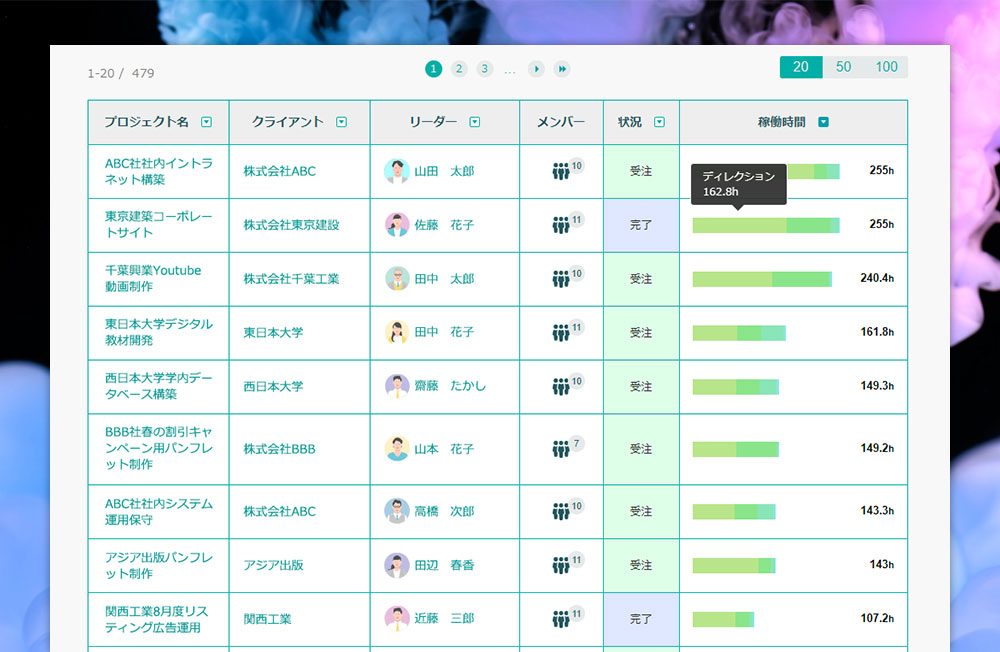The width and height of the screenshot is (1000, 652).
Task: Open members icon for 山本 花子 row
Action: click(x=561, y=448)
